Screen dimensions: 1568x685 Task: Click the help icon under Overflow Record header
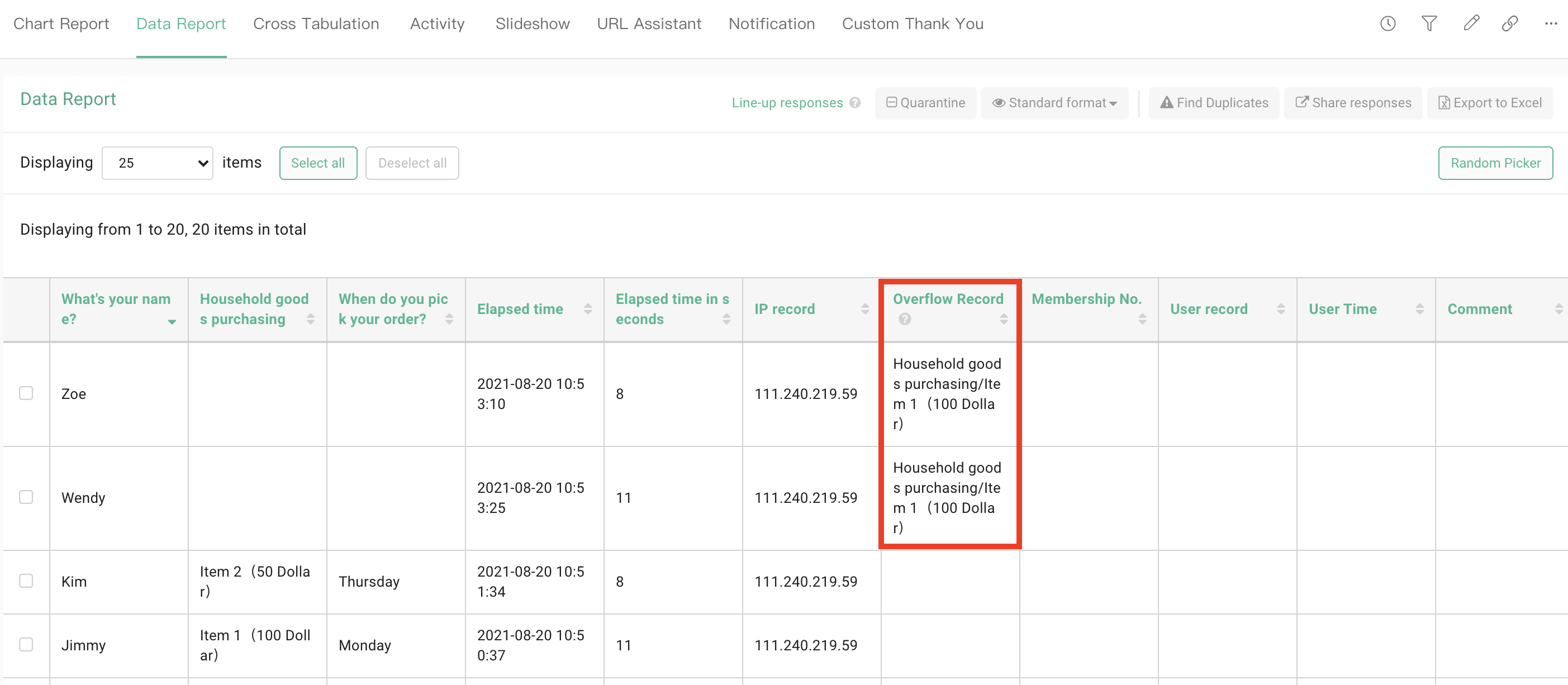pyautogui.click(x=905, y=318)
